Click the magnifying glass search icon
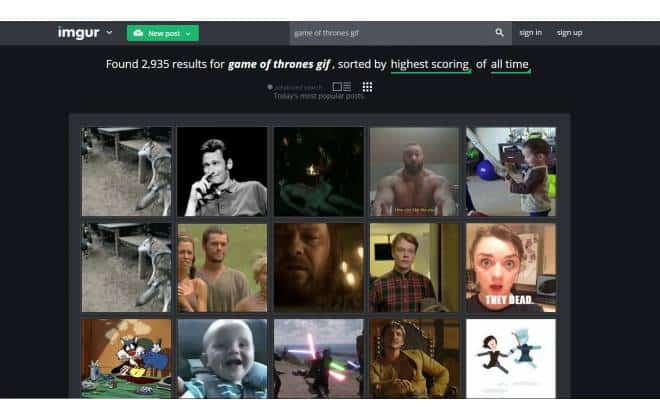The image size is (660, 420). 499,32
